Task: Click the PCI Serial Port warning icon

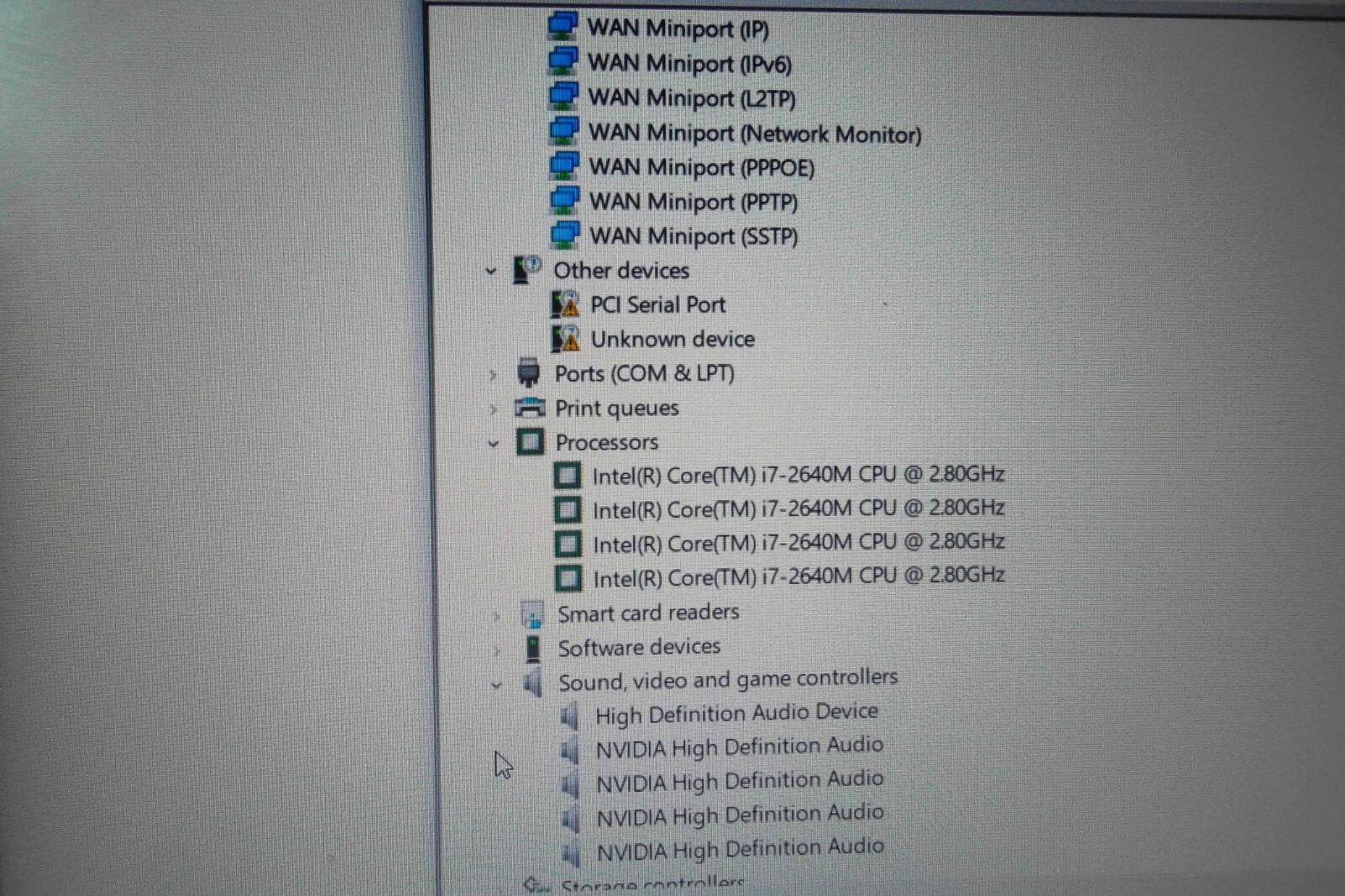Action: [566, 304]
